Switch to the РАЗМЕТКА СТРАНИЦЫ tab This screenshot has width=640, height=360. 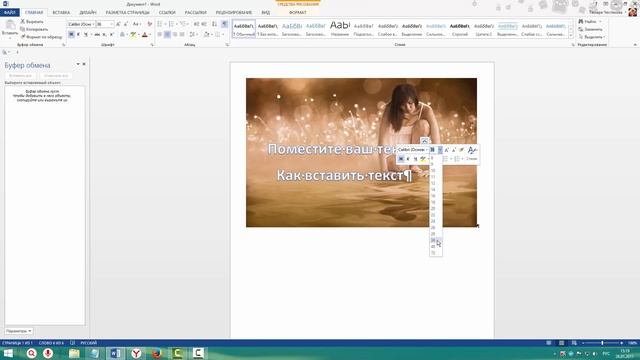pos(127,13)
